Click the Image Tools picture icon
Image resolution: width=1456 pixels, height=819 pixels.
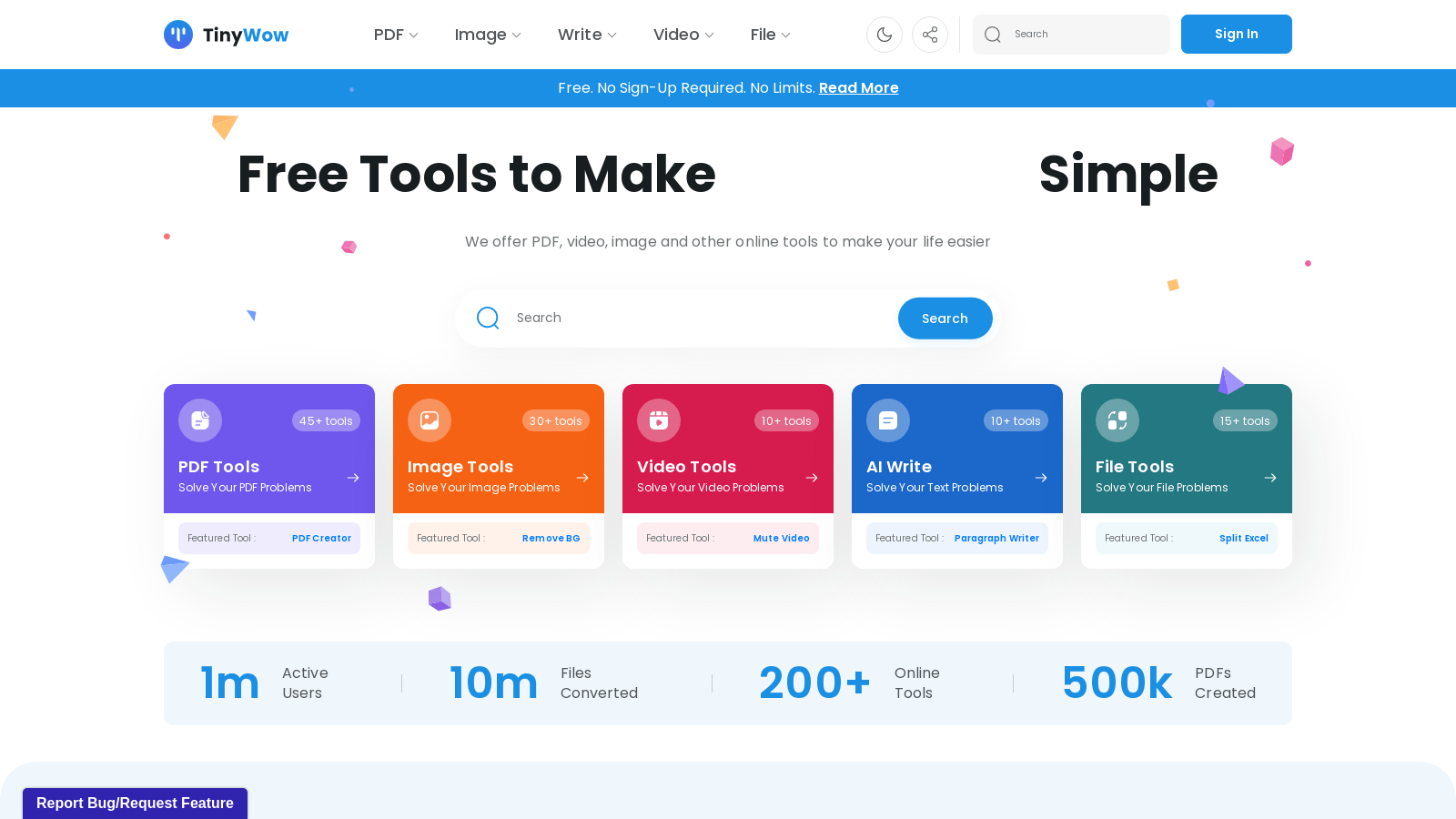(430, 420)
